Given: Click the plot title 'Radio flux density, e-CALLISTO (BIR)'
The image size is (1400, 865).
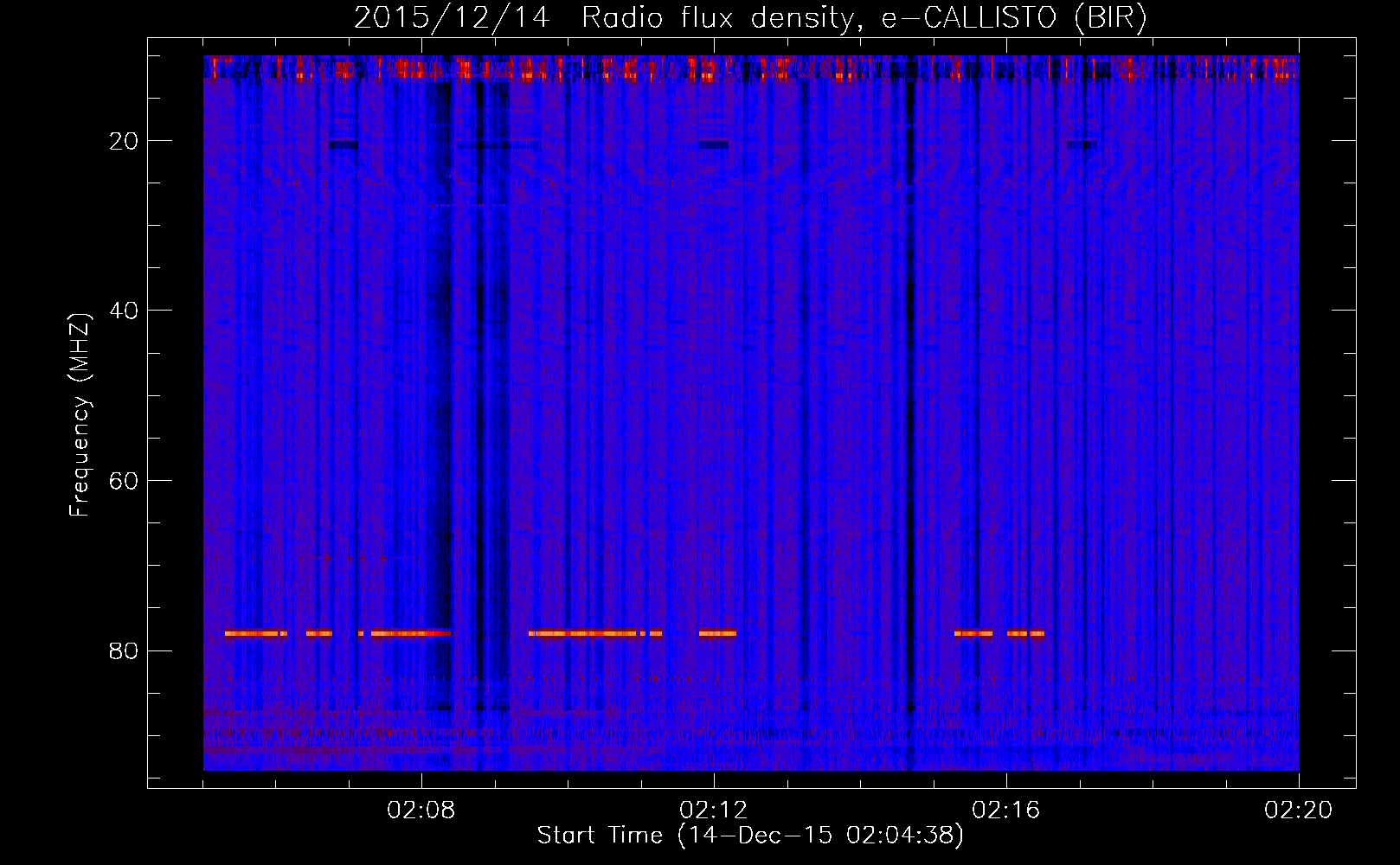Looking at the screenshot, I should [x=864, y=18].
